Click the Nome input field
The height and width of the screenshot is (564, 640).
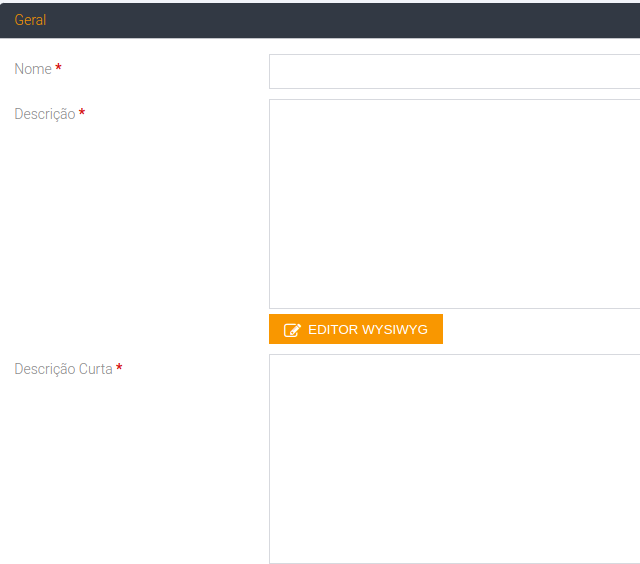(454, 71)
